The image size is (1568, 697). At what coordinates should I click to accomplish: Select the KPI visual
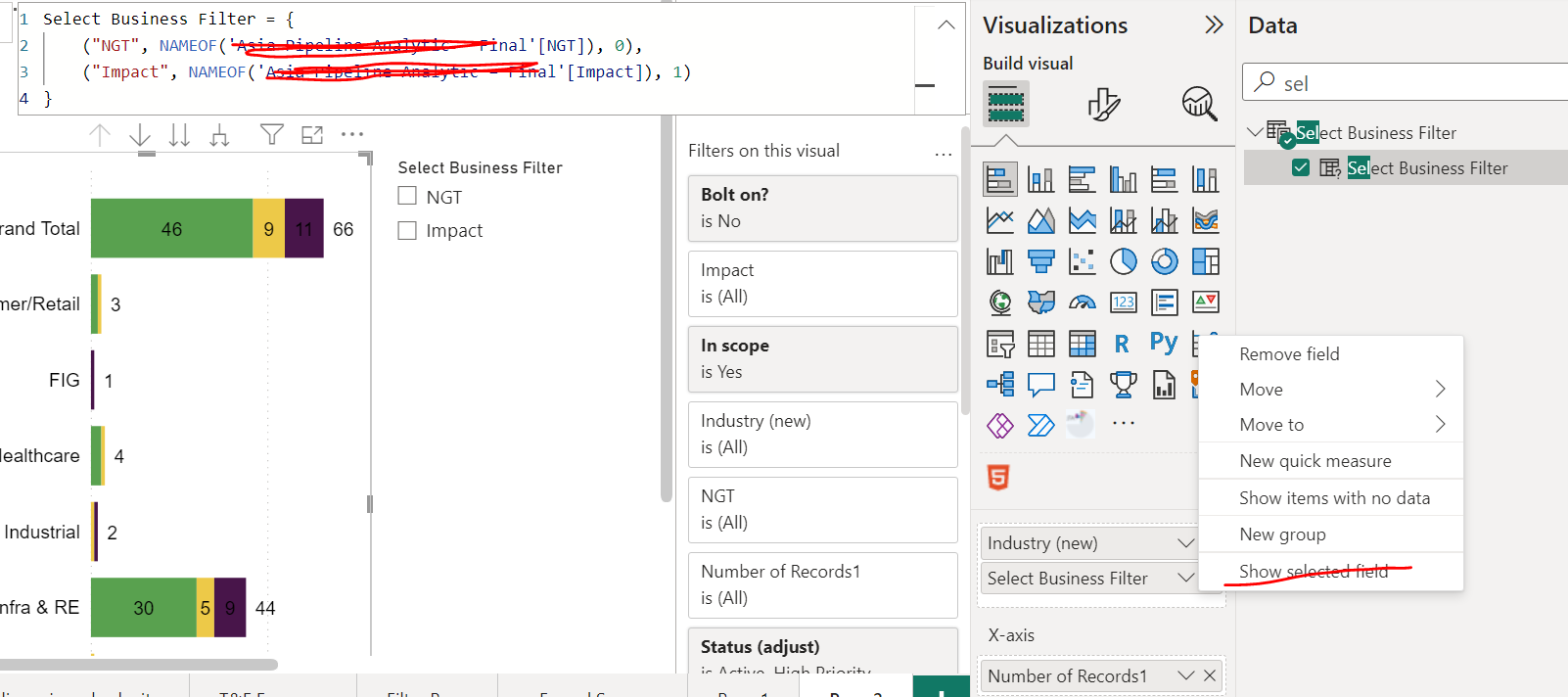click(1206, 302)
